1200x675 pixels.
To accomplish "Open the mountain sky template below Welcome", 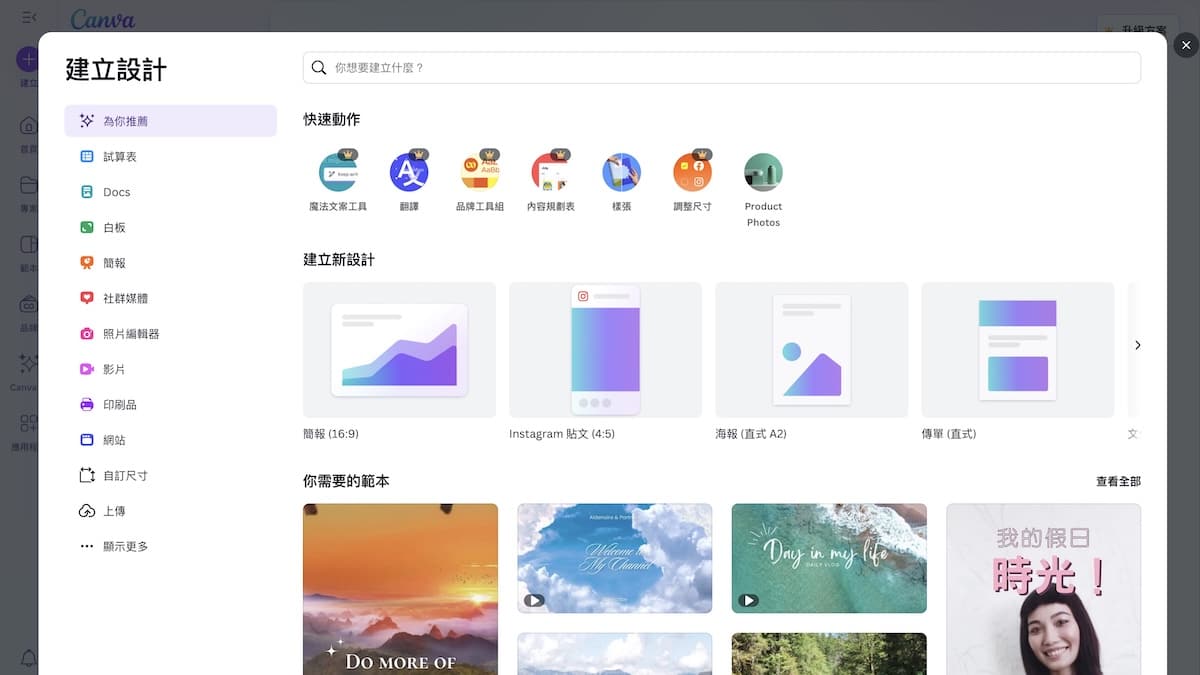I will (615, 654).
